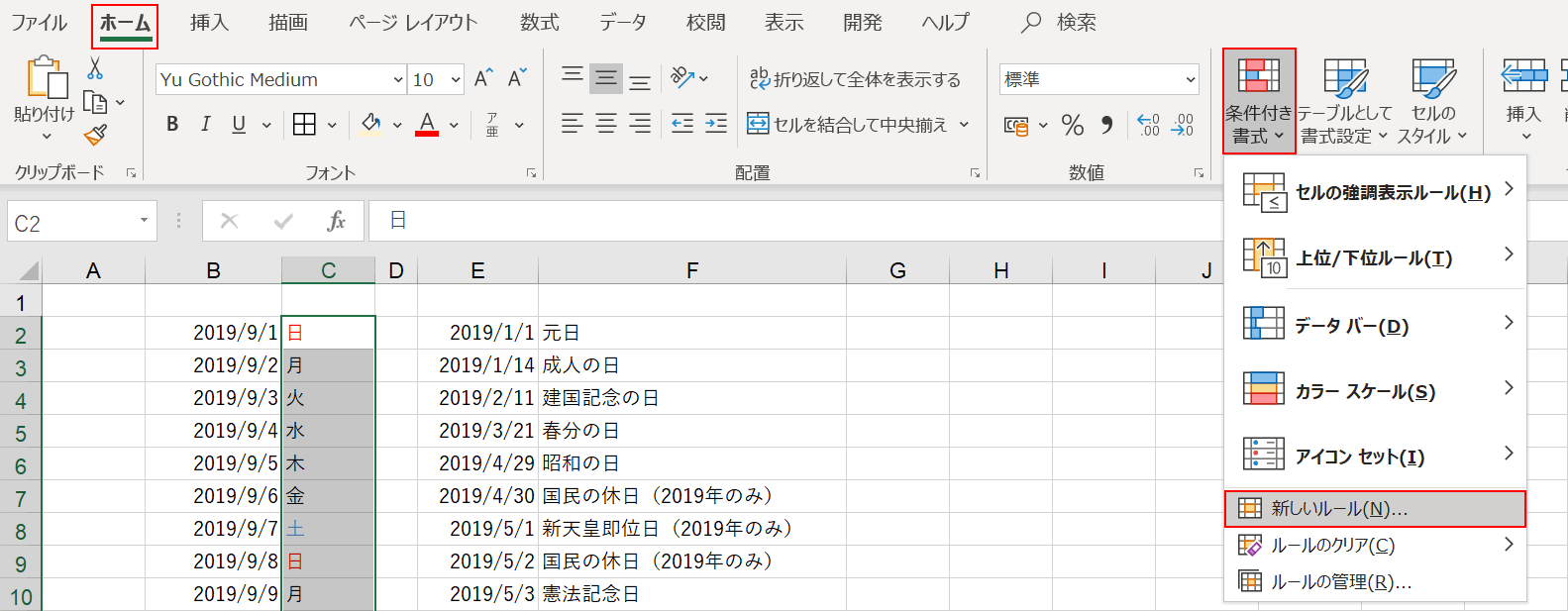
Task: Open the 配置 group dialog launcher
Action: click(x=975, y=172)
